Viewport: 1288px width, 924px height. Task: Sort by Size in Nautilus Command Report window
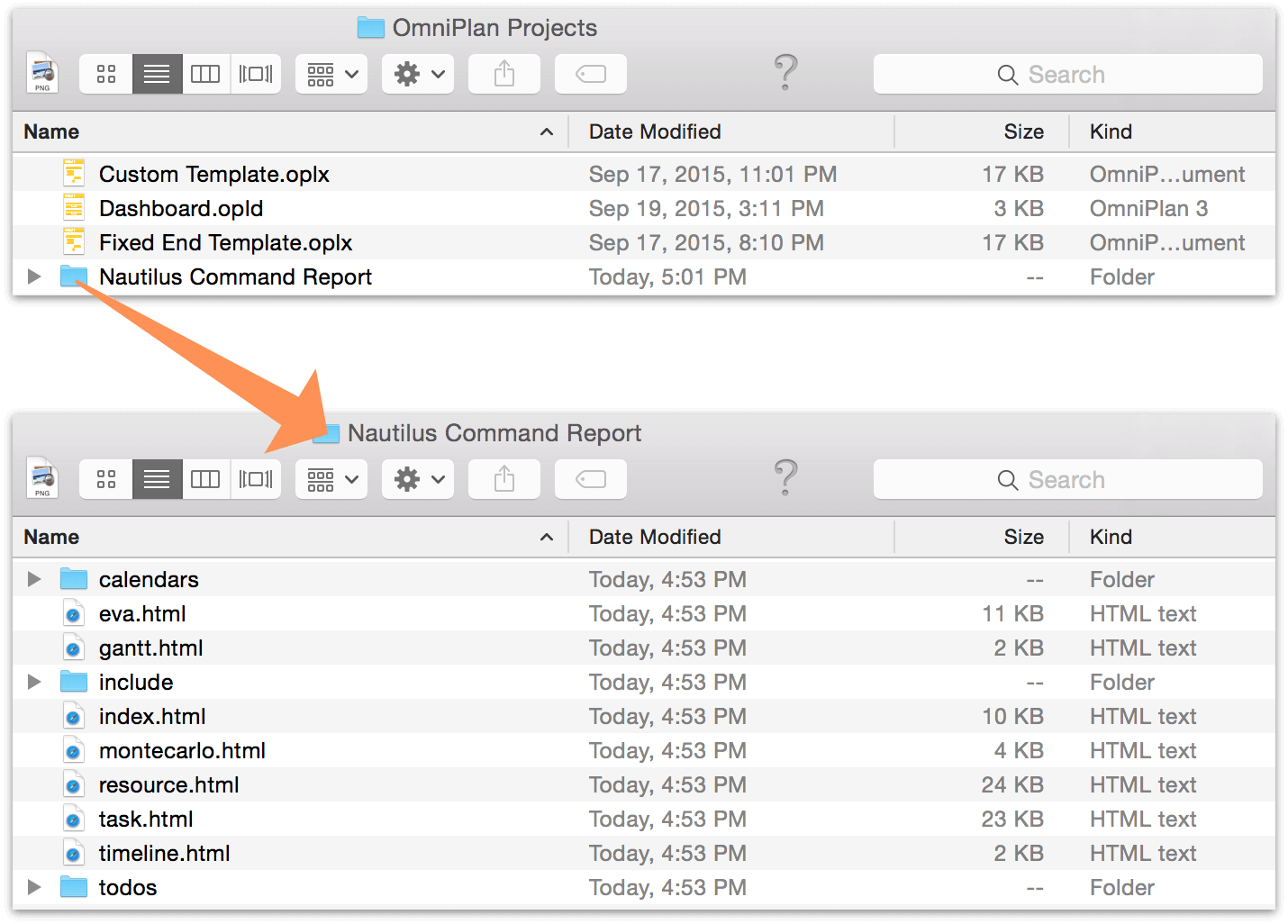[x=982, y=537]
